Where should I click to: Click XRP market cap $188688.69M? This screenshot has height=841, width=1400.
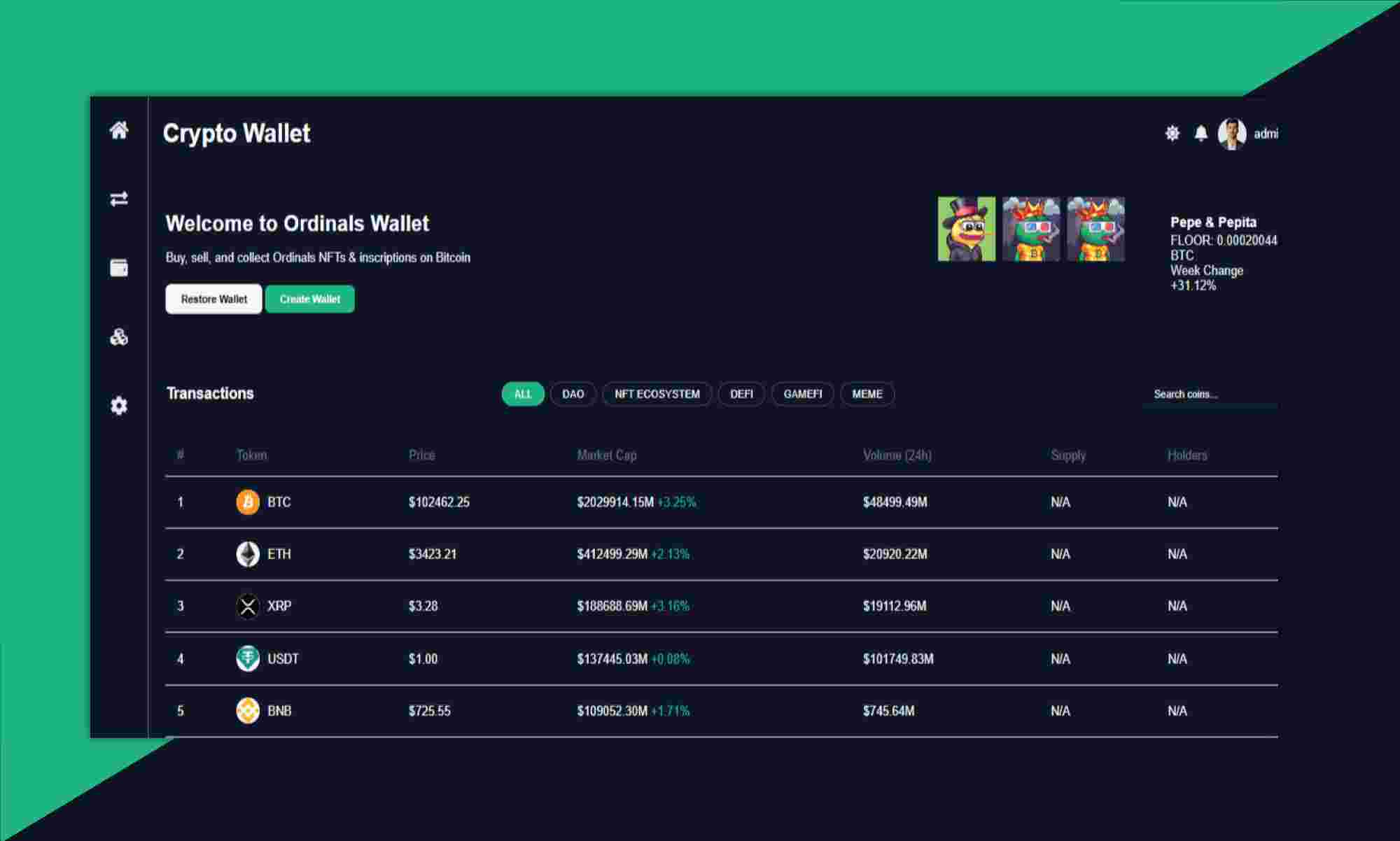coord(612,606)
